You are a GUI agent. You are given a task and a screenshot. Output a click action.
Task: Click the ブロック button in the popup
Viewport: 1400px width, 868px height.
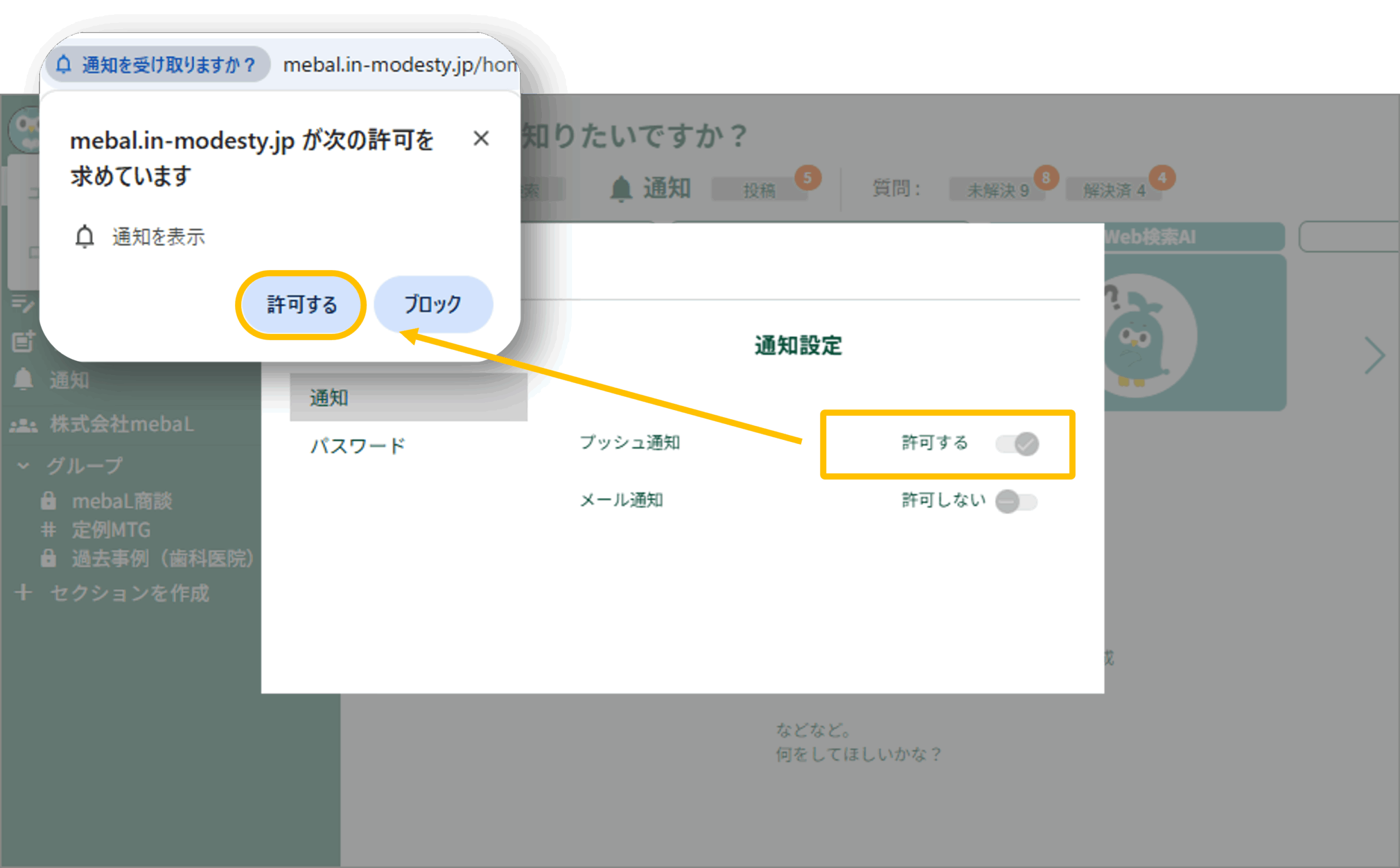point(433,304)
